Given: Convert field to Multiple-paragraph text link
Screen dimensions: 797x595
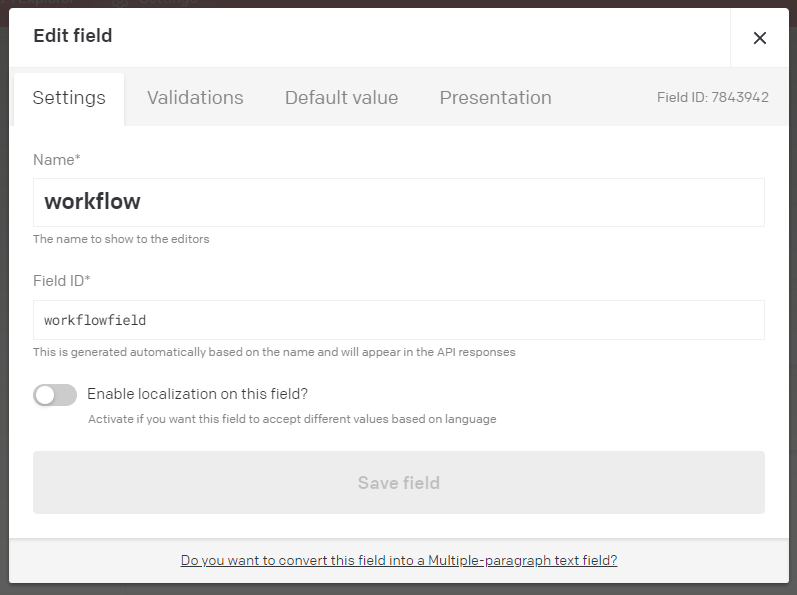Looking at the screenshot, I should [399, 560].
